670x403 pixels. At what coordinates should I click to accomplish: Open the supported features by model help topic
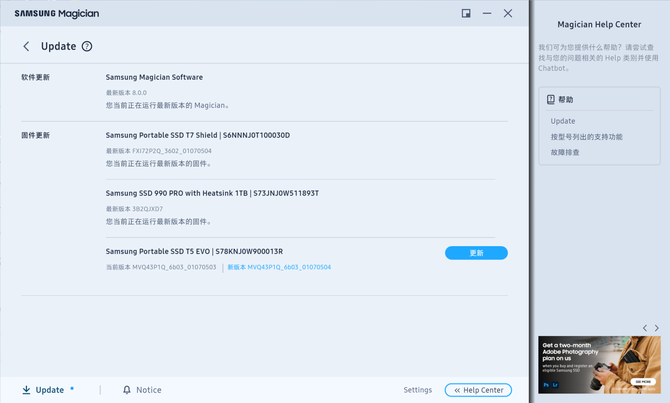[x=586, y=137]
